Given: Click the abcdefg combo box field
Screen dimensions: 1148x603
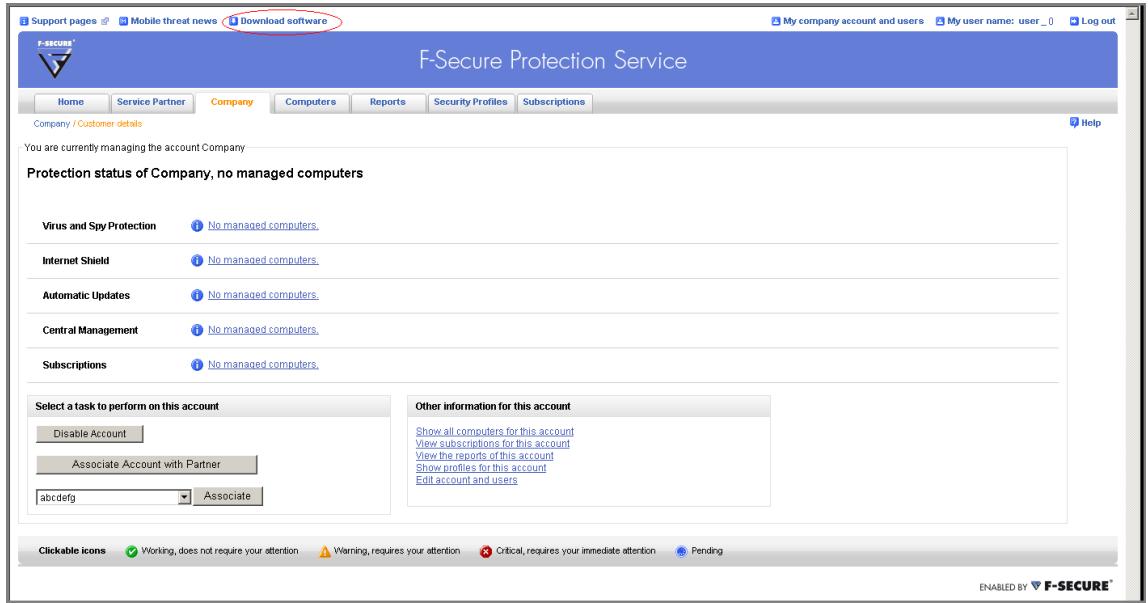Looking at the screenshot, I should (113, 498).
